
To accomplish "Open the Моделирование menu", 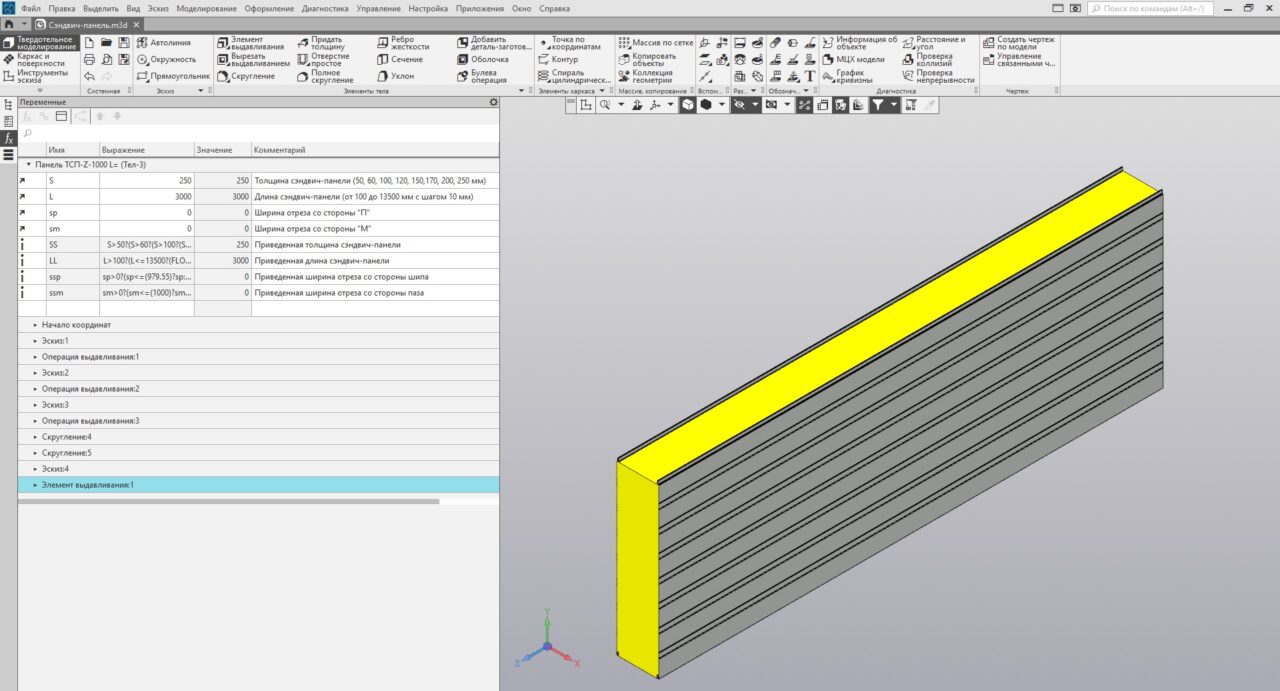I will [206, 8].
